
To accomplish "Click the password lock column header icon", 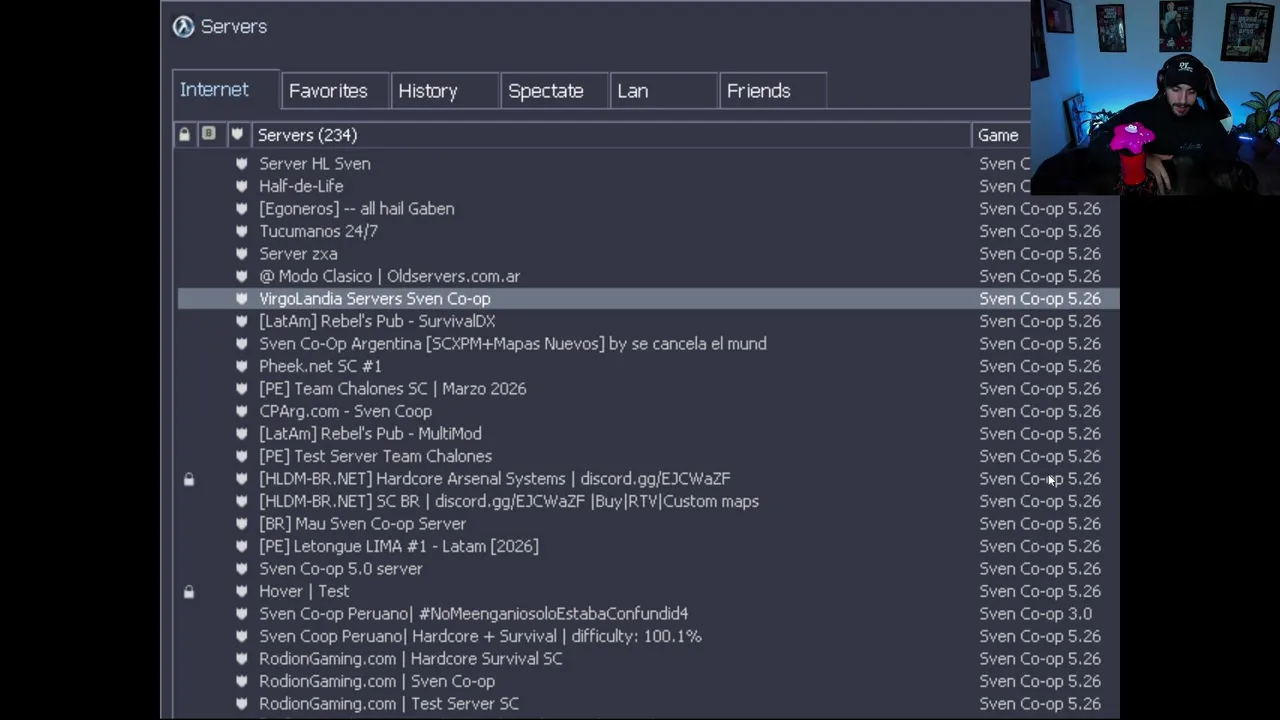I will pyautogui.click(x=184, y=134).
